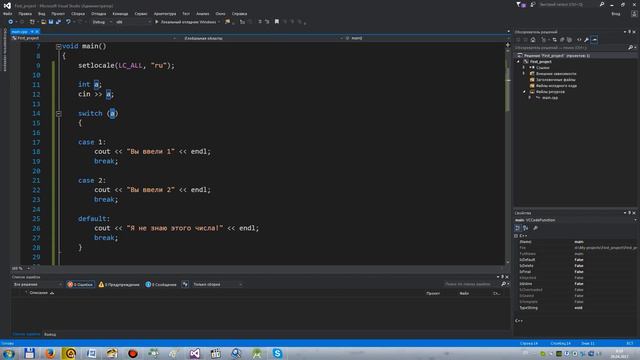Screen dimensions: 640x360
Task: Click property pages wrench icon in Properties
Action: click(536, 228)
